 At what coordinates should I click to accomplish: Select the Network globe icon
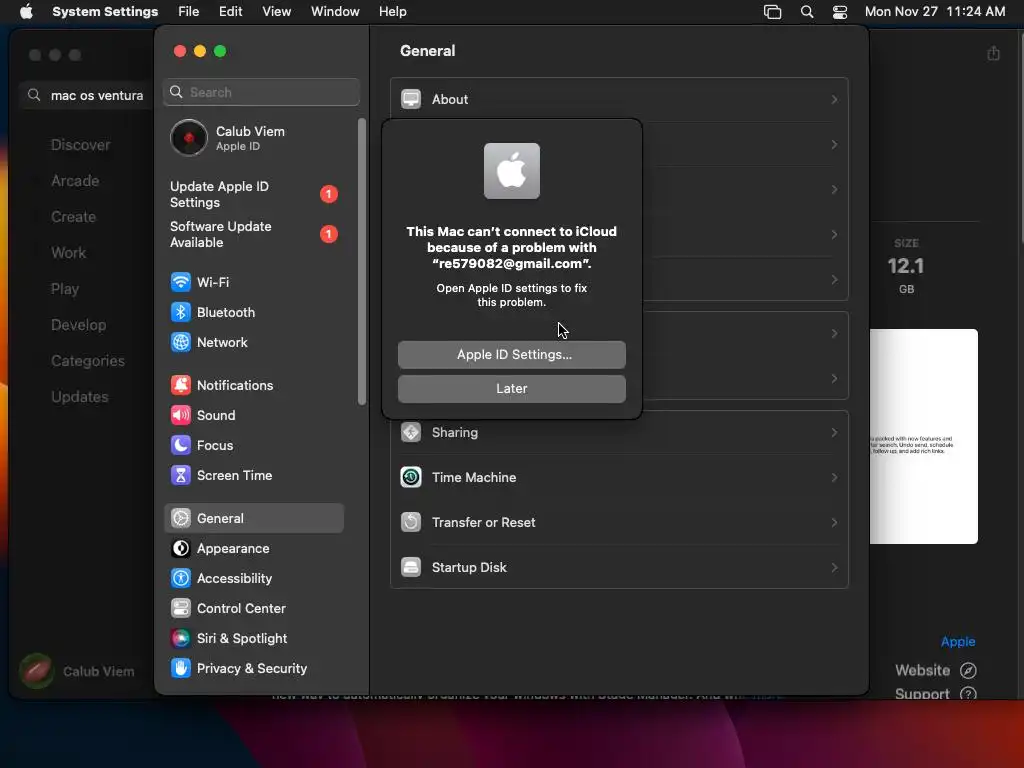tap(181, 342)
